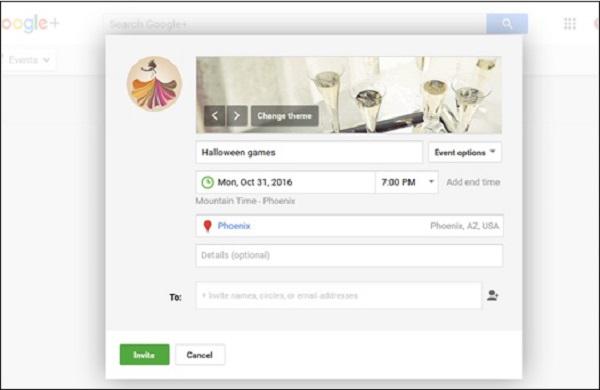The image size is (600, 390).
Task: Click the previous theme arrow
Action: click(215, 116)
